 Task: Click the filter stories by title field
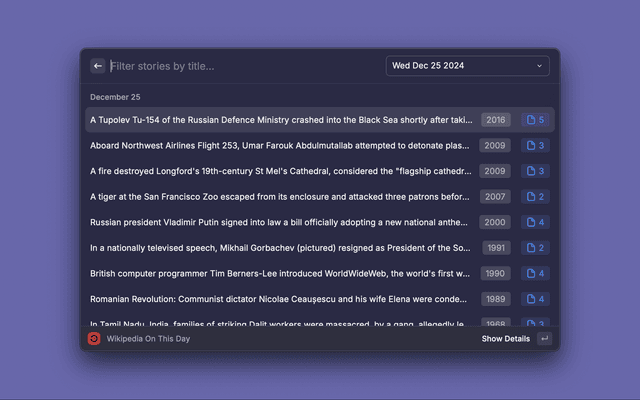(240, 66)
